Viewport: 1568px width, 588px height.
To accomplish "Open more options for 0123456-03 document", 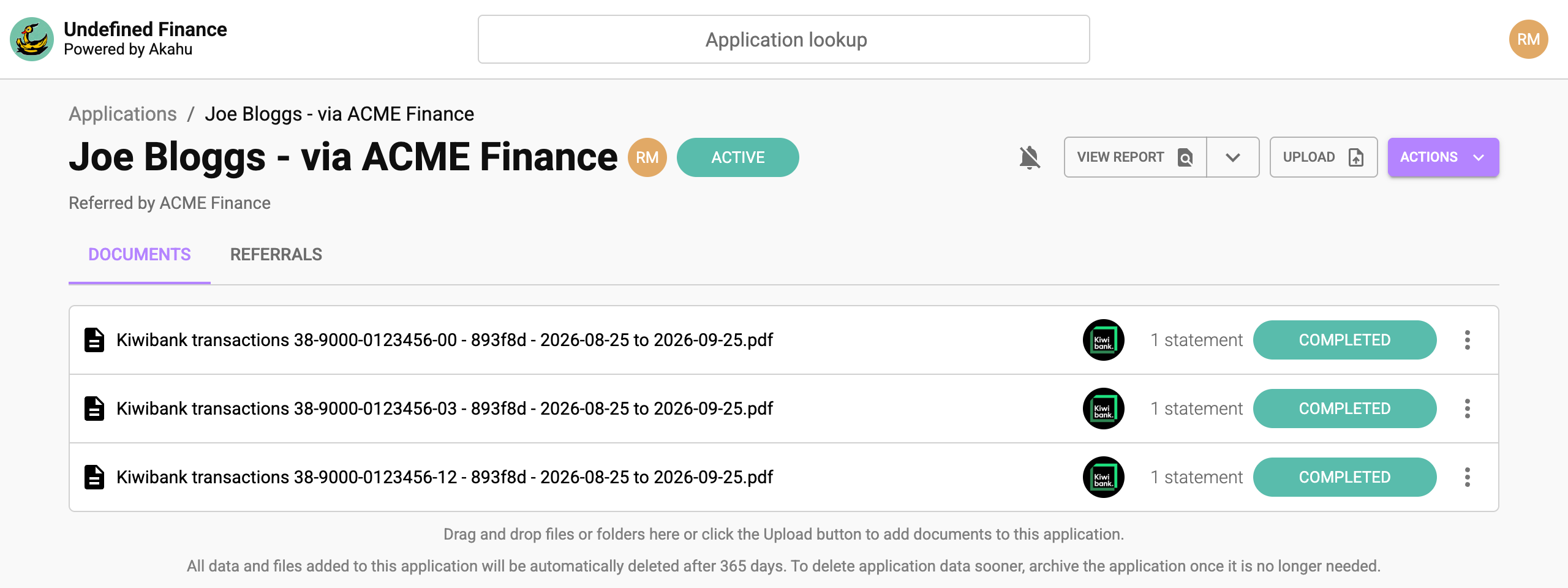I will click(1467, 409).
